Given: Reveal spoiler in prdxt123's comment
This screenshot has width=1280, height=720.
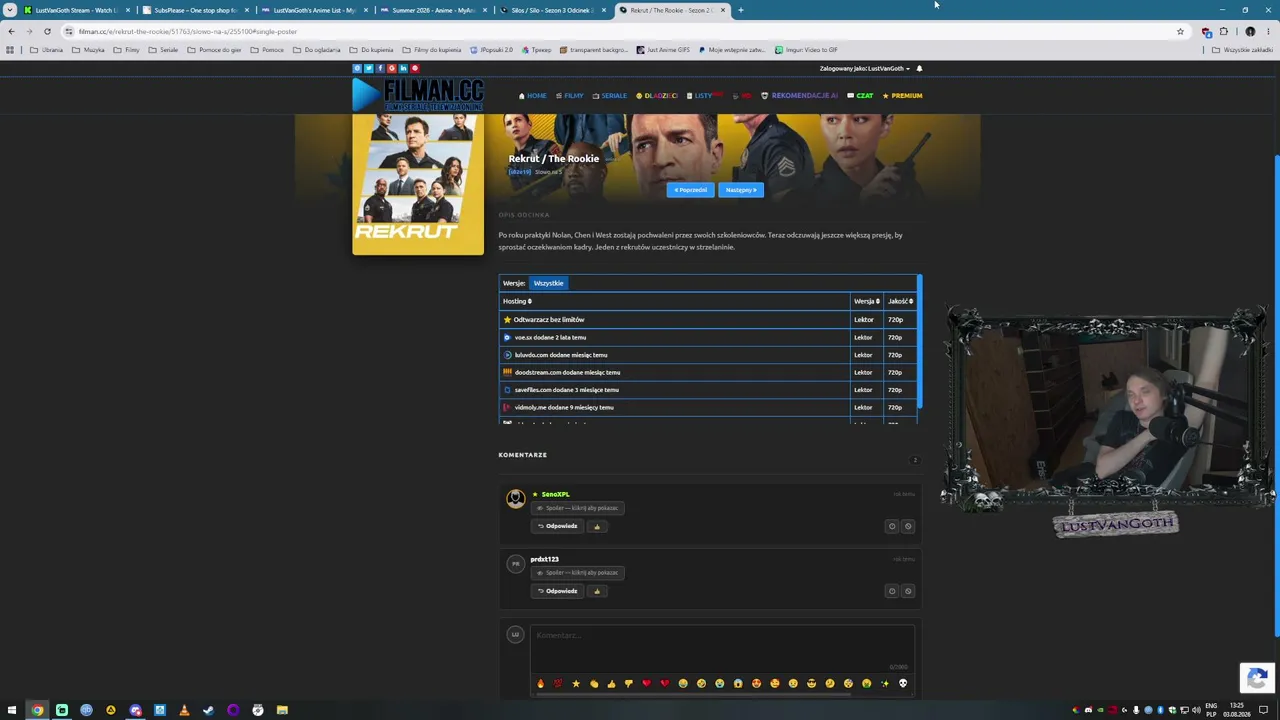Looking at the screenshot, I should click(577, 573).
